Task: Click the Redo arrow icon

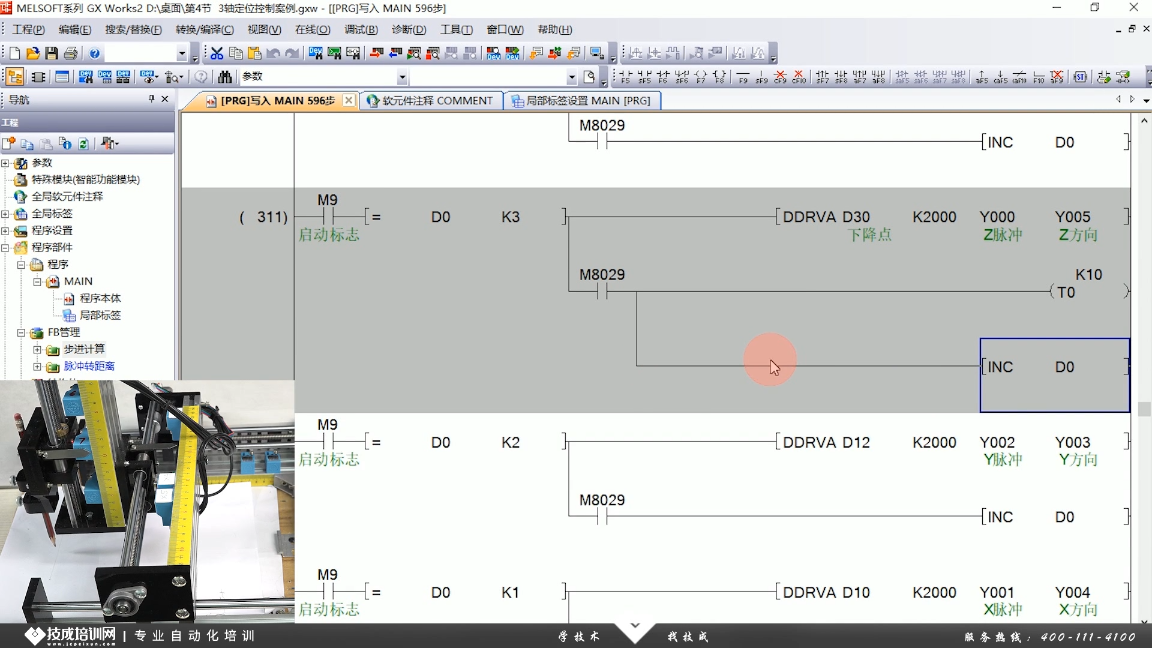Action: 292,53
